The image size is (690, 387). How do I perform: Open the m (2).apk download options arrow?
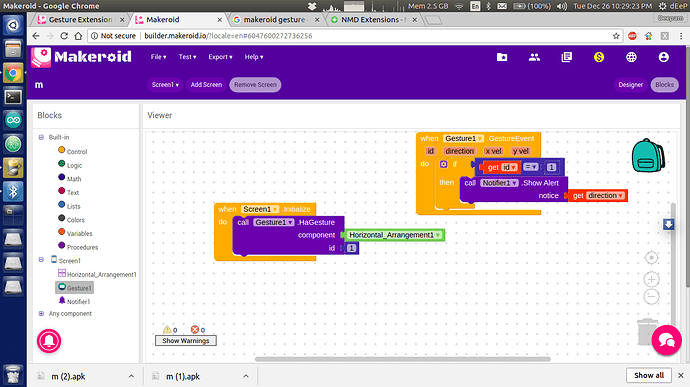coord(131,376)
